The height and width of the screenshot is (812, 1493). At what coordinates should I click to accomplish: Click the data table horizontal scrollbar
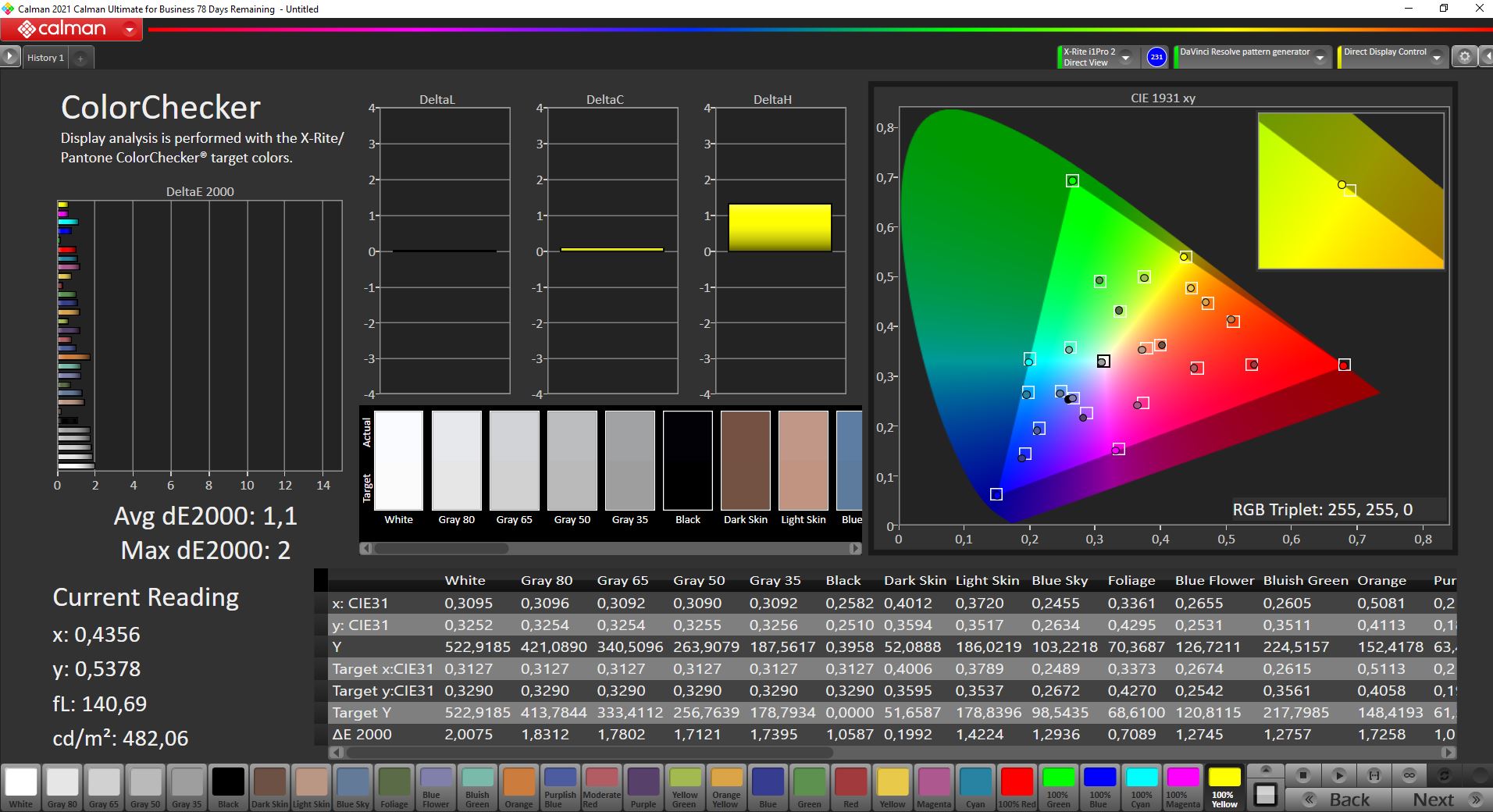(590, 753)
